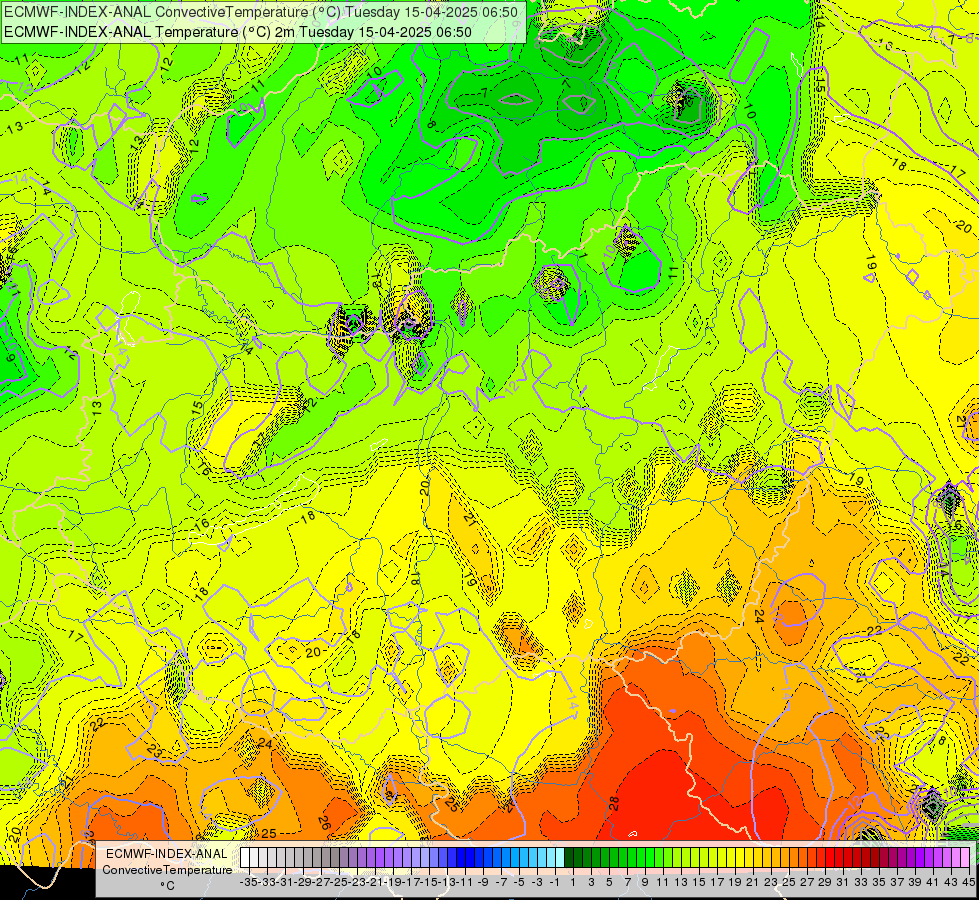
Task: Pick the dark green swatch above legend value 1
Action: point(569,858)
